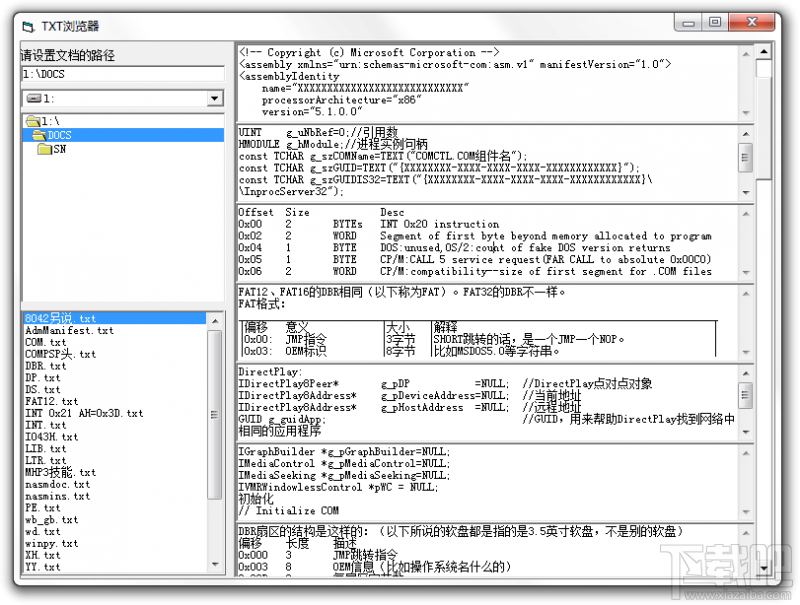Open the drive dropdown arrow
Screen dimensions: 800x605
(215, 98)
